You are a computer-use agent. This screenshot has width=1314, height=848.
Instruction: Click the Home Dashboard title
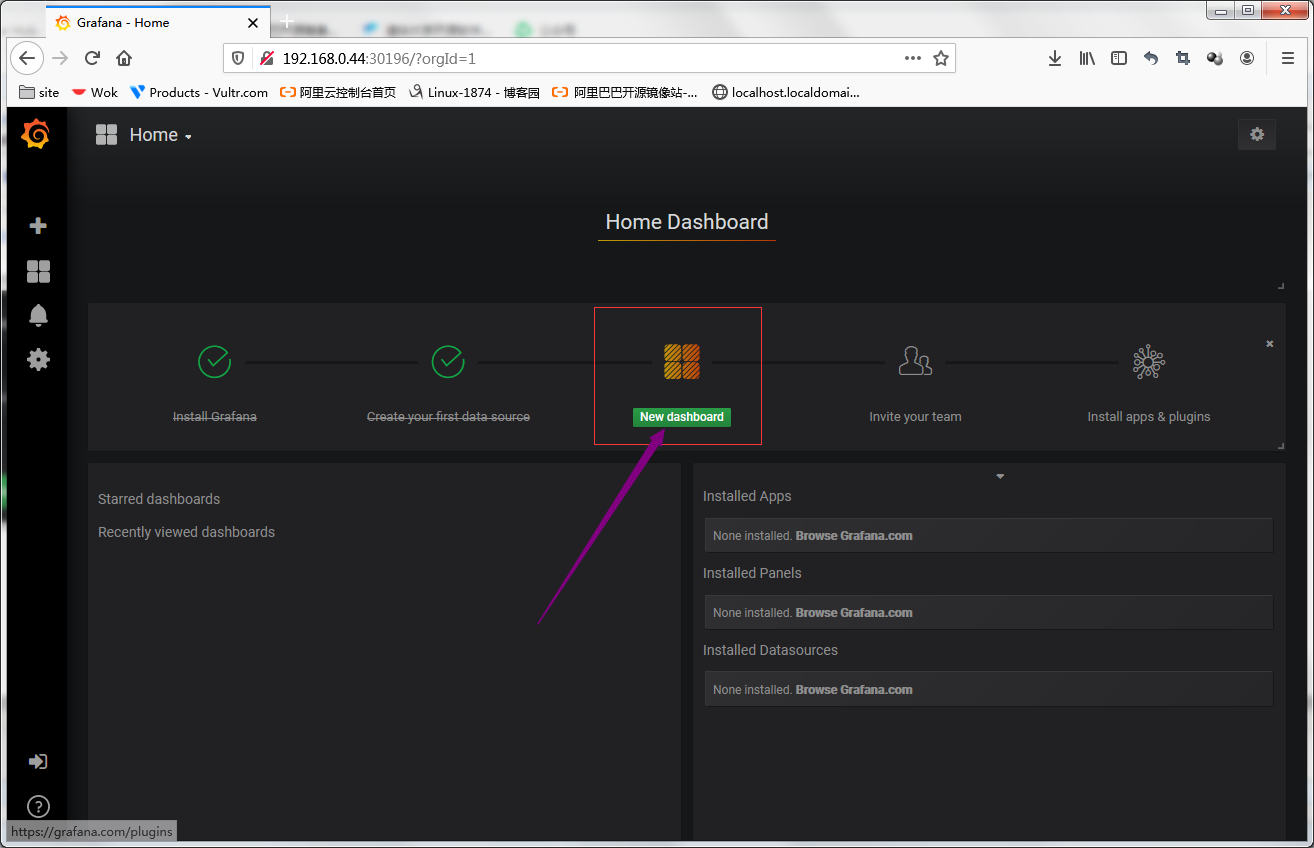click(x=687, y=222)
